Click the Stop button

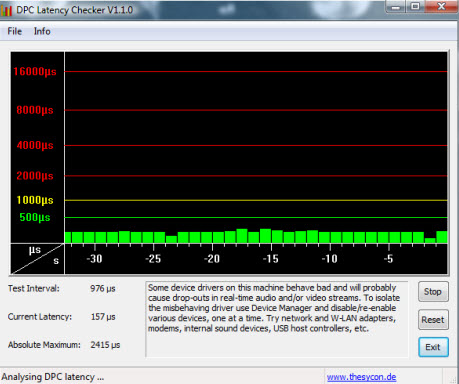[433, 292]
